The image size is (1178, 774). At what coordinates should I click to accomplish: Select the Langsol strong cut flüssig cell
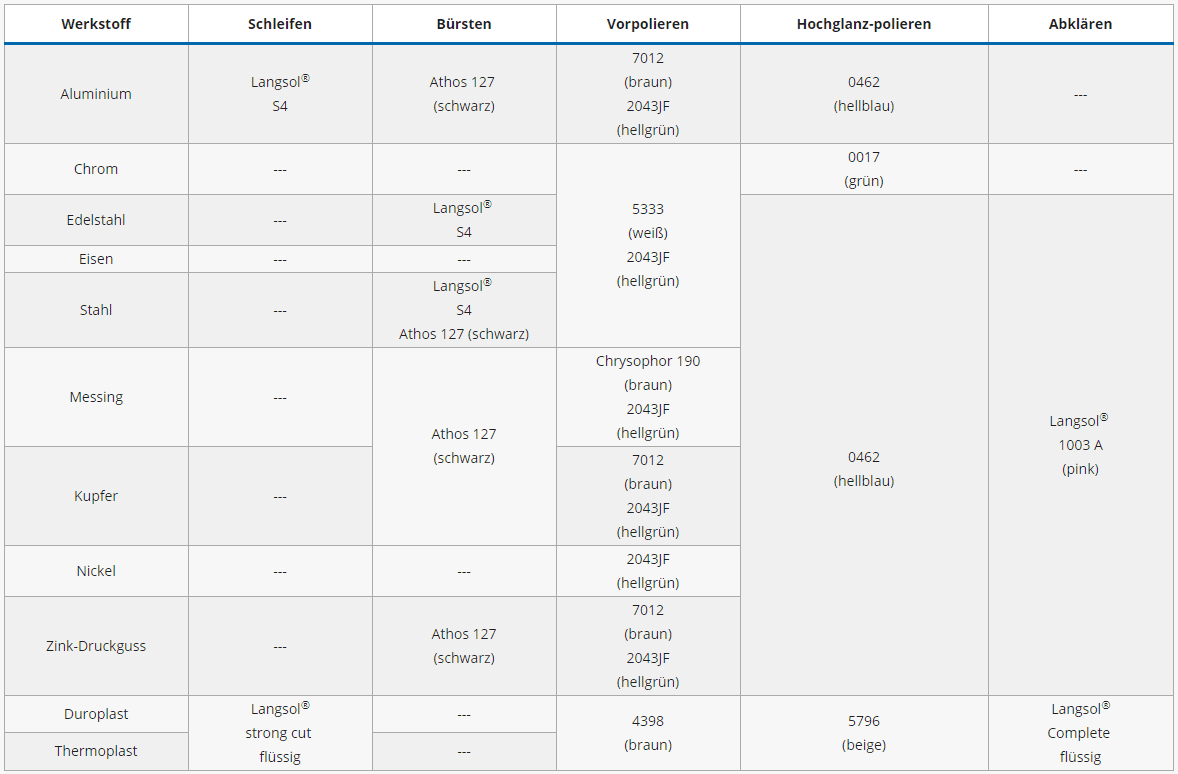(x=280, y=733)
